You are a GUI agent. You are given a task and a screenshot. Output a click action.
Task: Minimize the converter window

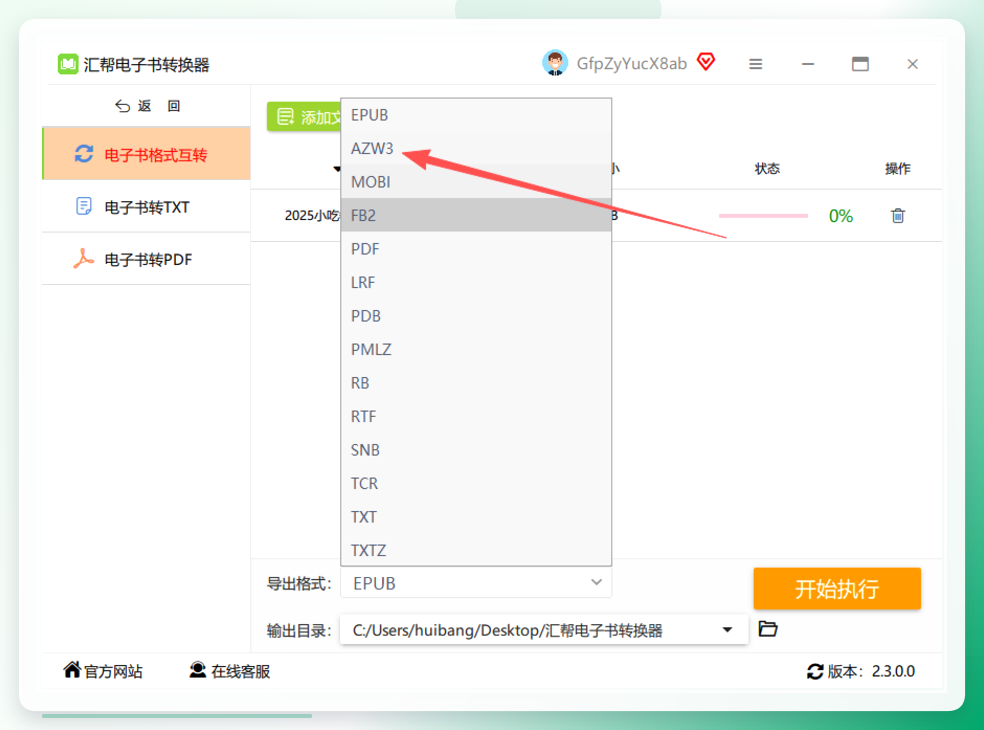(808, 64)
